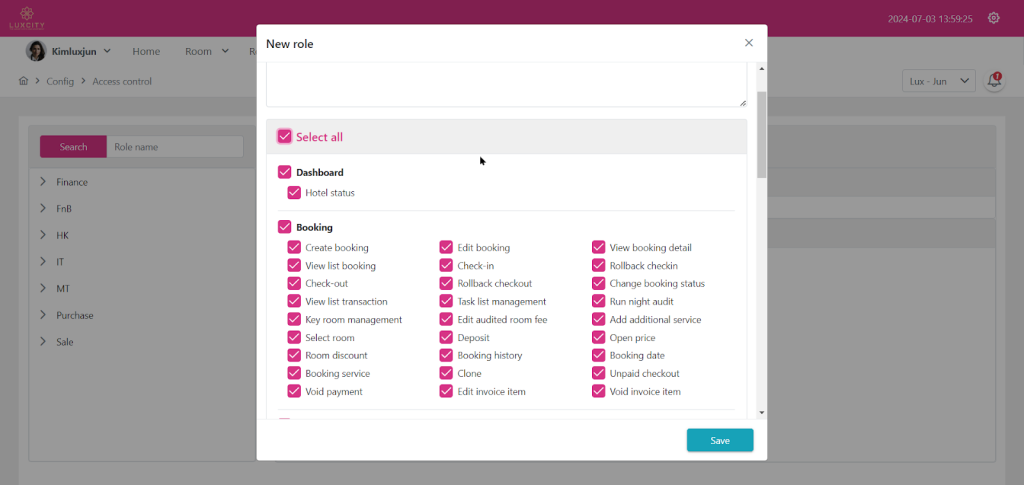1024x485 pixels.
Task: Close the New role dialog
Action: point(748,43)
